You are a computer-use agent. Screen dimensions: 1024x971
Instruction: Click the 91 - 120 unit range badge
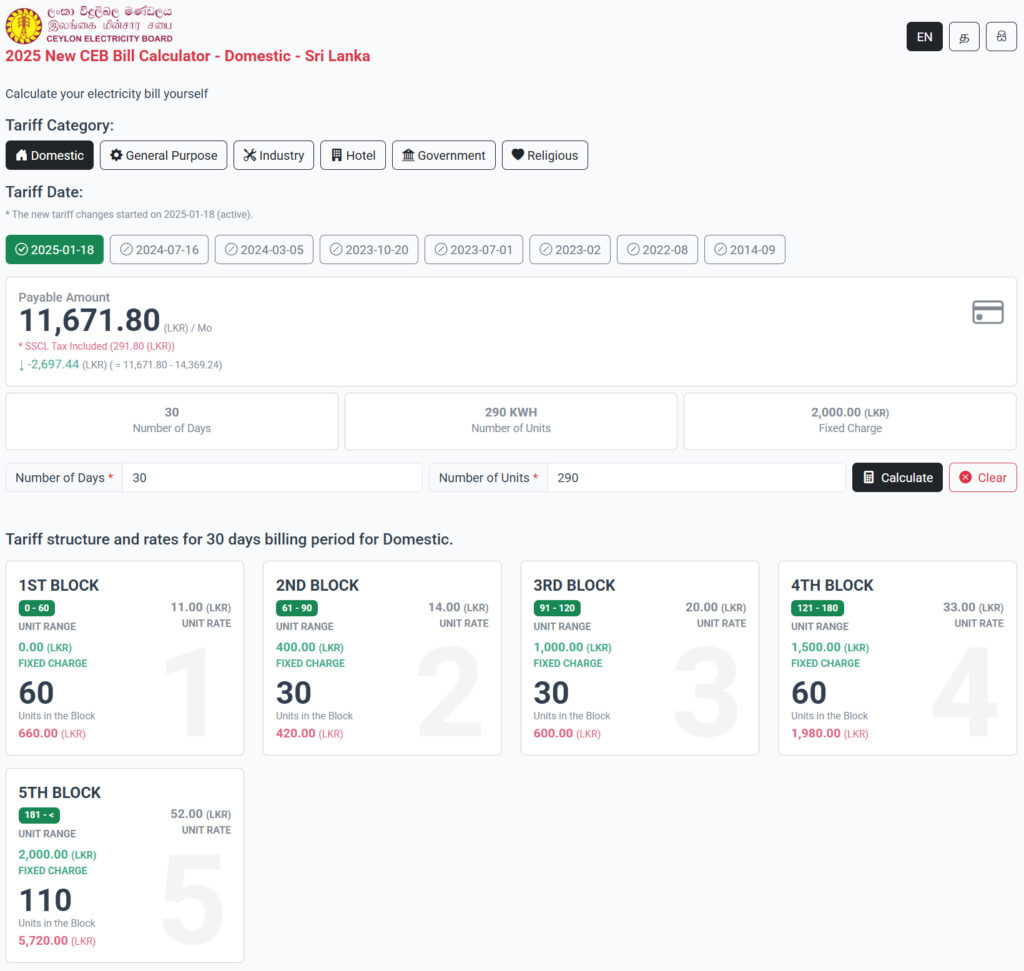tap(557, 608)
